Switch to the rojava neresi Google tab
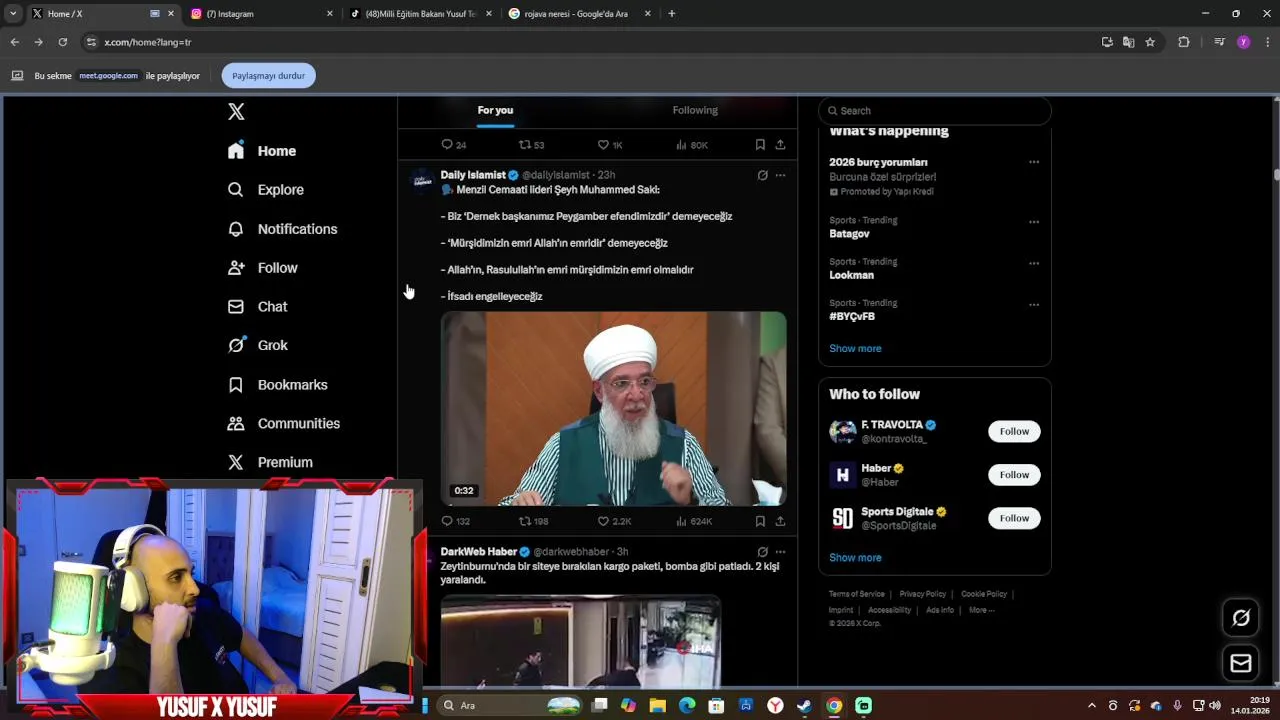1280x720 pixels. (x=580, y=14)
